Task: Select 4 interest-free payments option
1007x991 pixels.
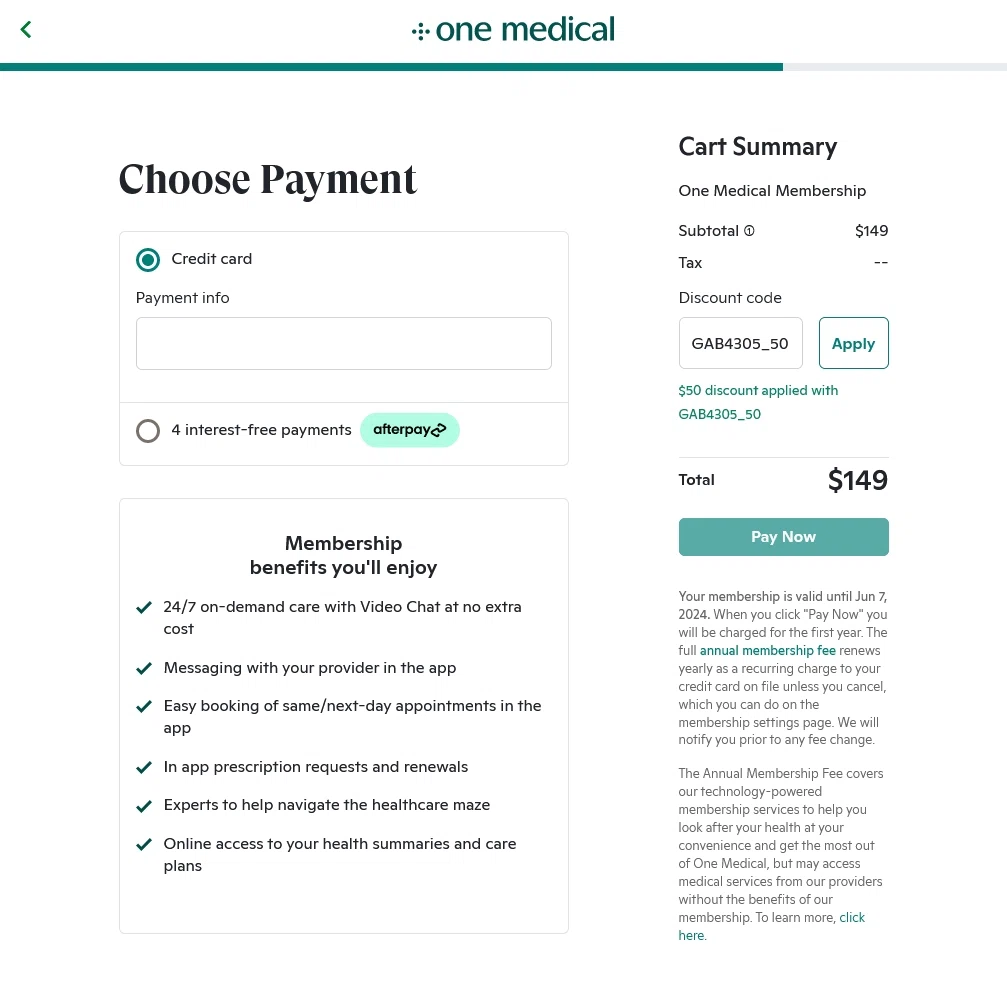Action: click(148, 431)
